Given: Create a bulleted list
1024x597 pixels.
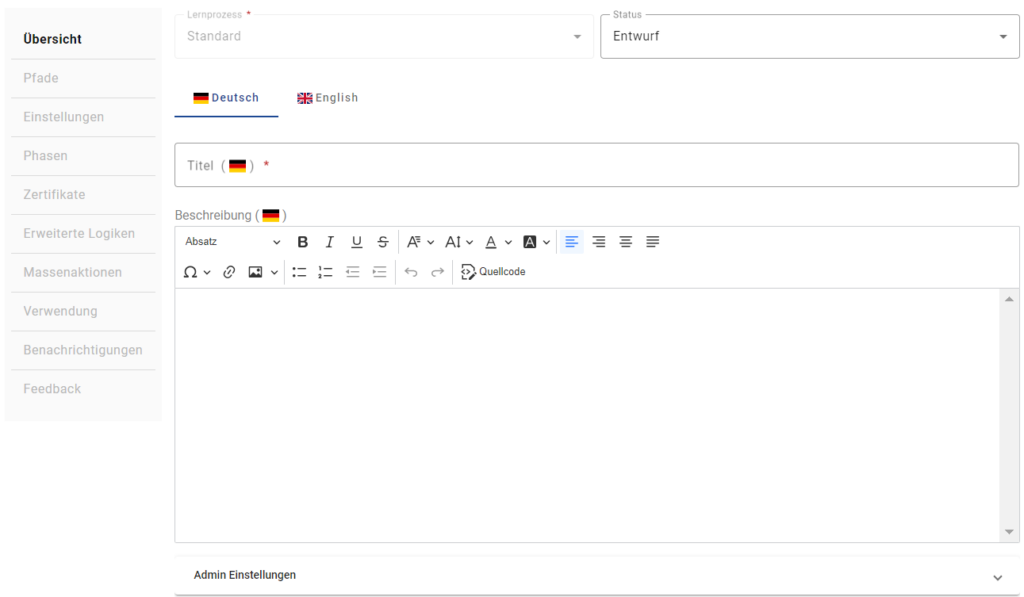Looking at the screenshot, I should (x=299, y=272).
